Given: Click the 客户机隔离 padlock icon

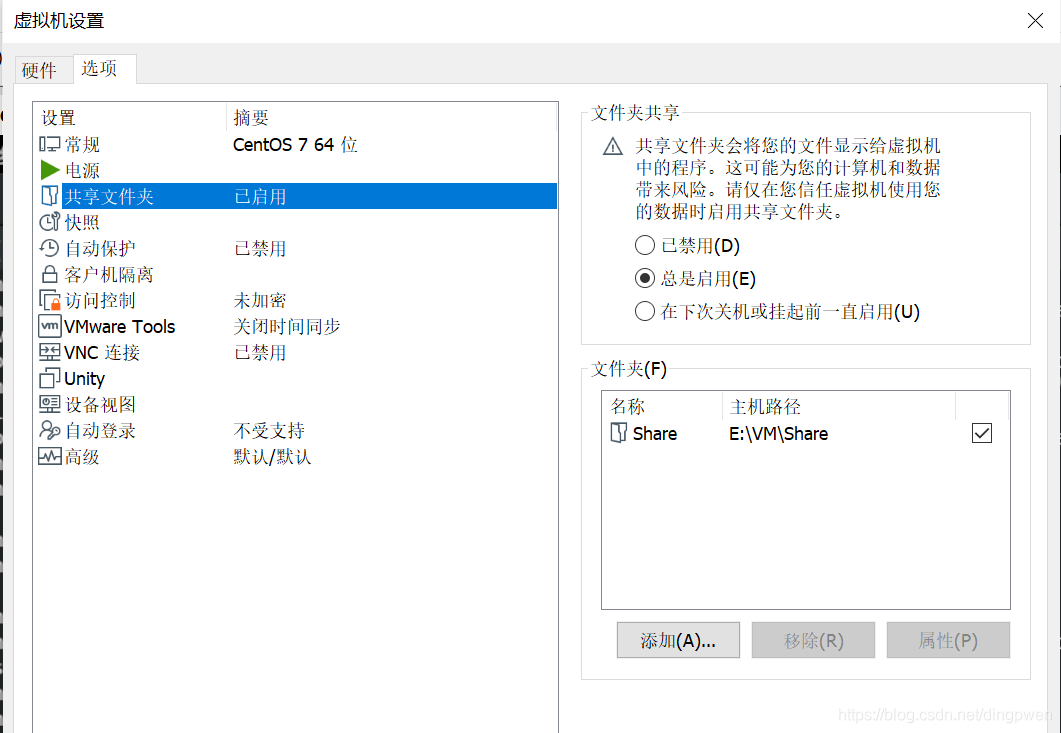Looking at the screenshot, I should (49, 274).
